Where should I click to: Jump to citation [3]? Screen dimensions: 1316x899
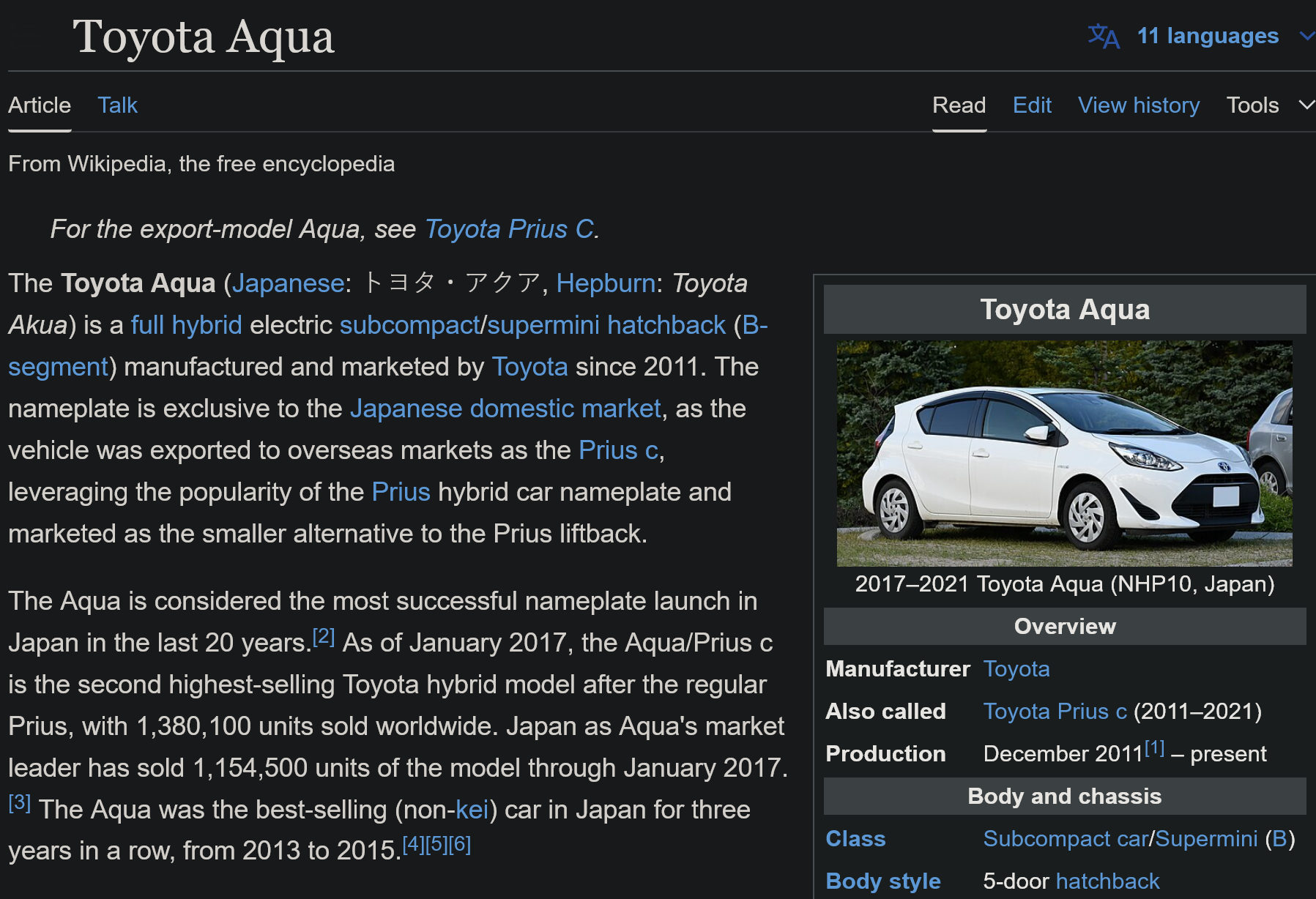19,803
